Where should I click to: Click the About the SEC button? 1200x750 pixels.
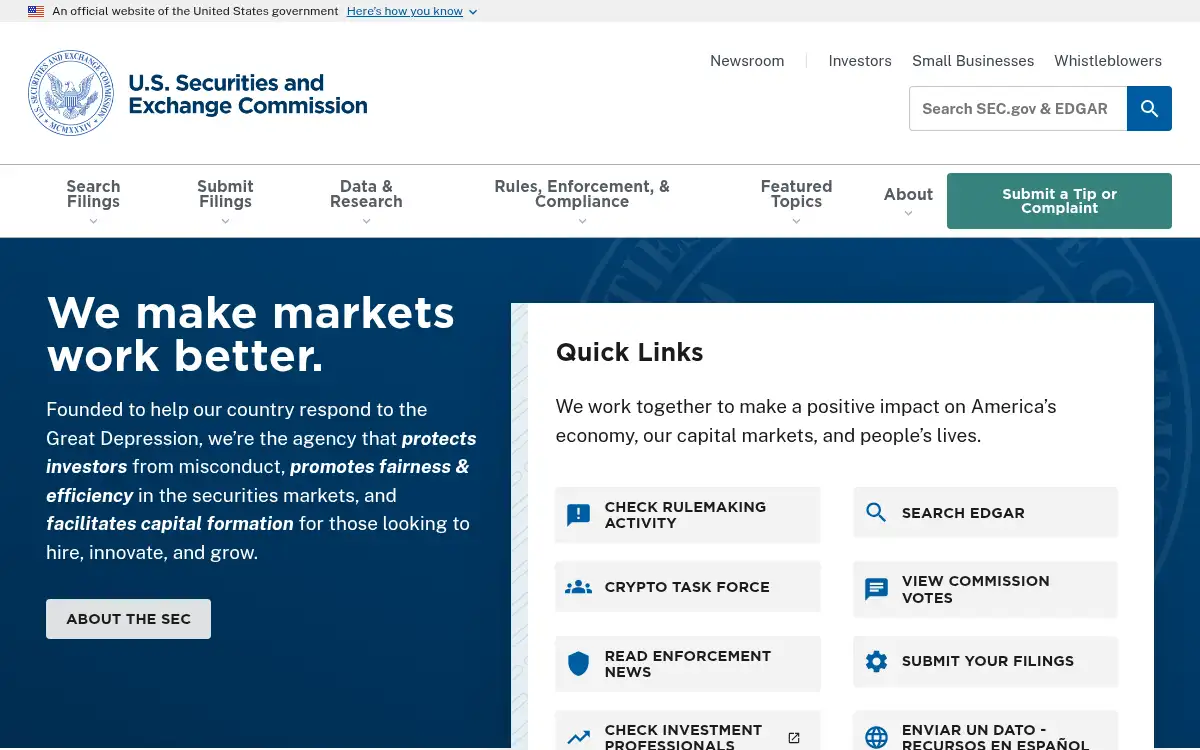128,619
